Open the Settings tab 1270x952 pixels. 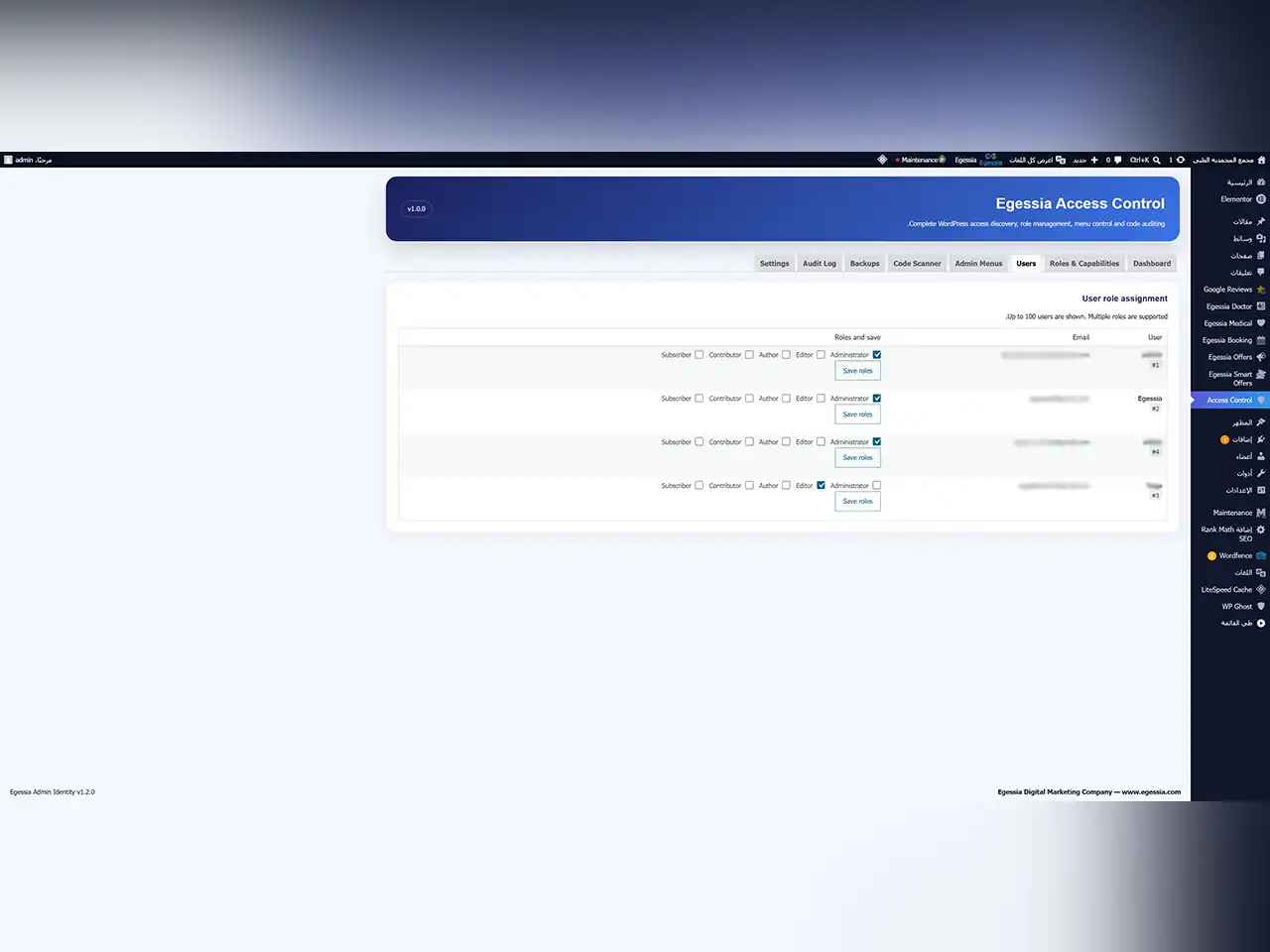775,264
